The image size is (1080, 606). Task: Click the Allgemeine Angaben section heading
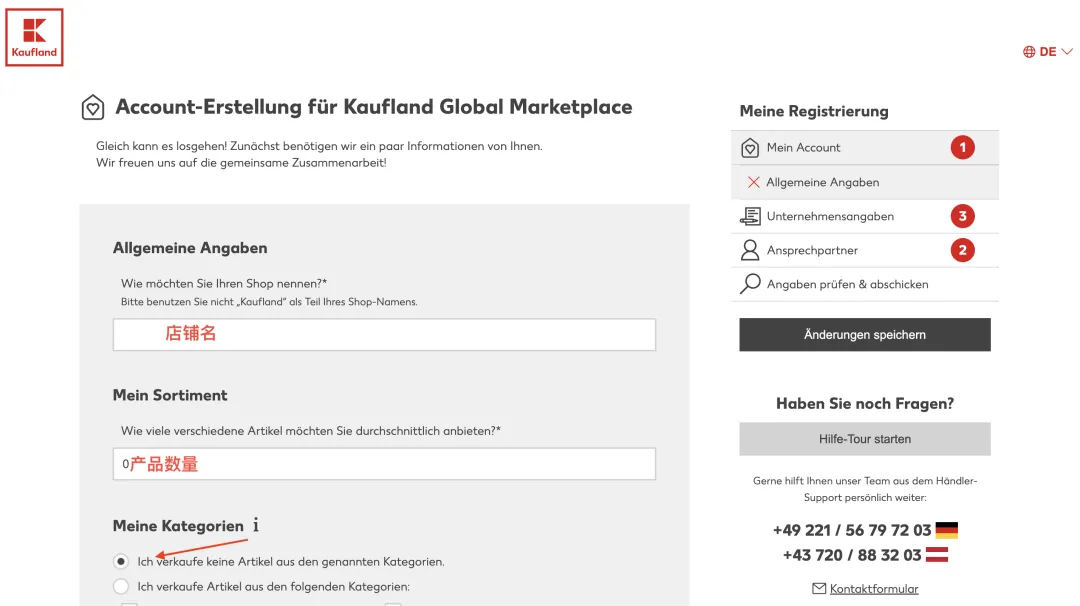pyautogui.click(x=190, y=248)
